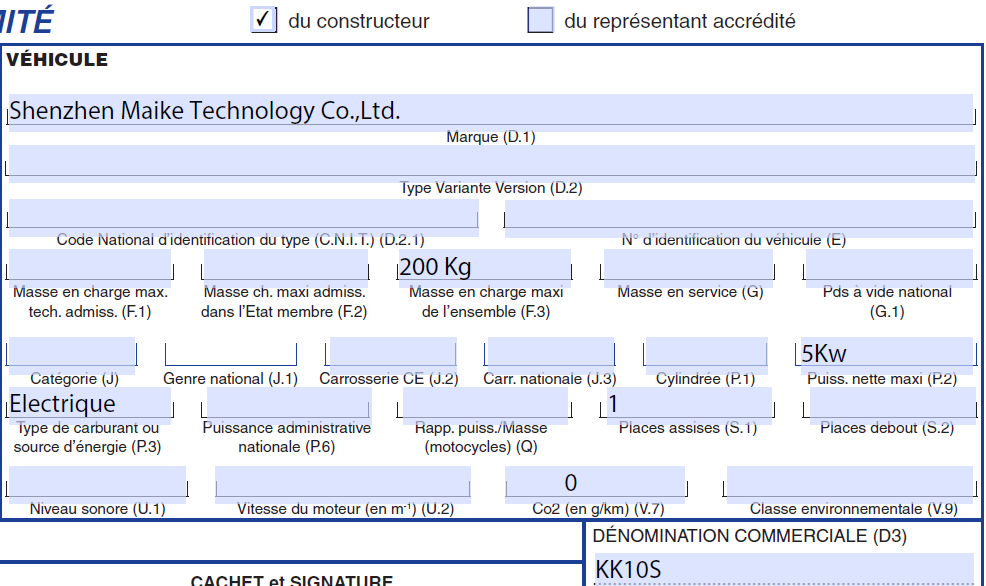The image size is (986, 586).
Task: Click the Classe environnementale (V.9) field
Action: tap(850, 483)
